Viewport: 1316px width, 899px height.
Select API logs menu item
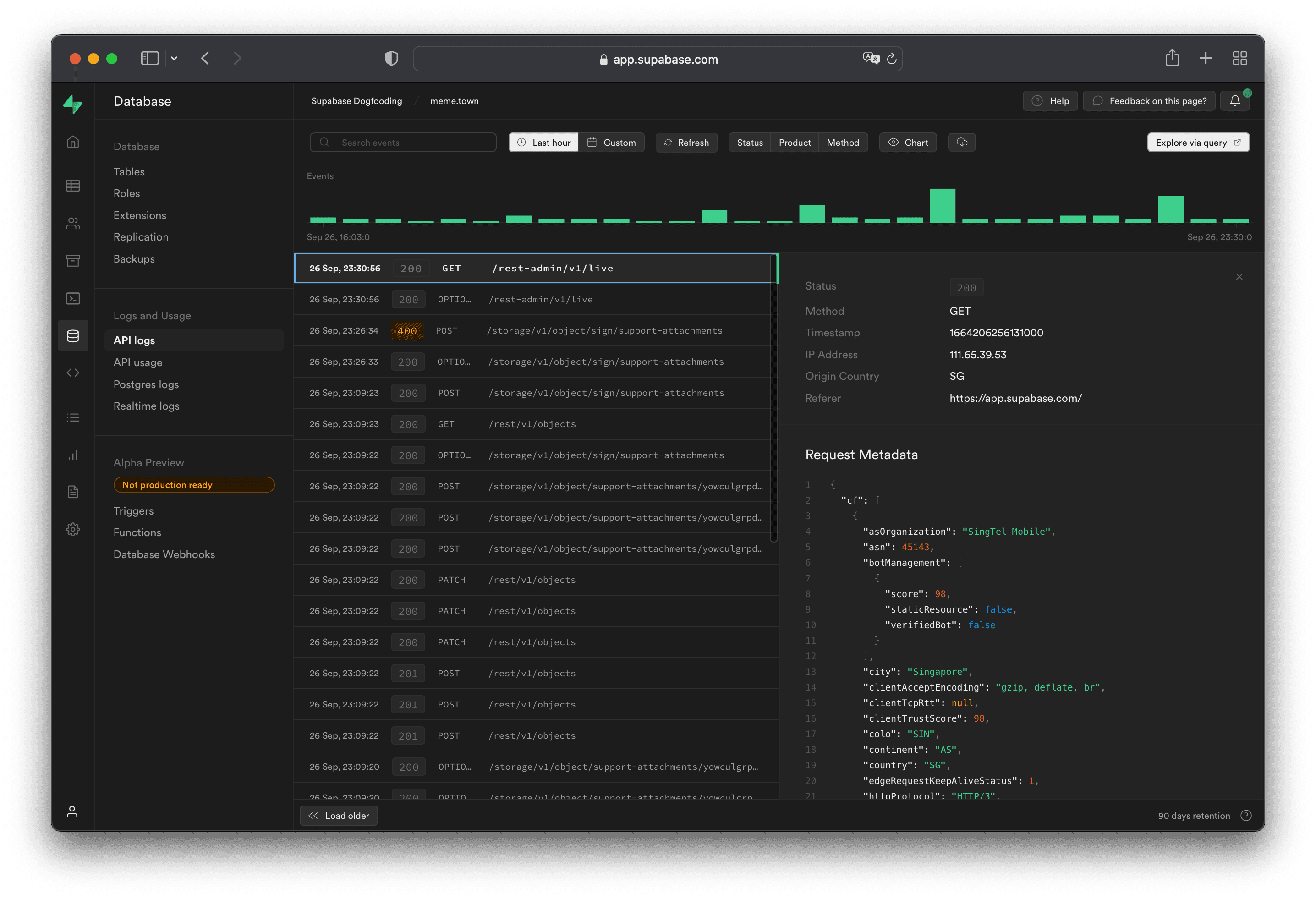(x=194, y=340)
